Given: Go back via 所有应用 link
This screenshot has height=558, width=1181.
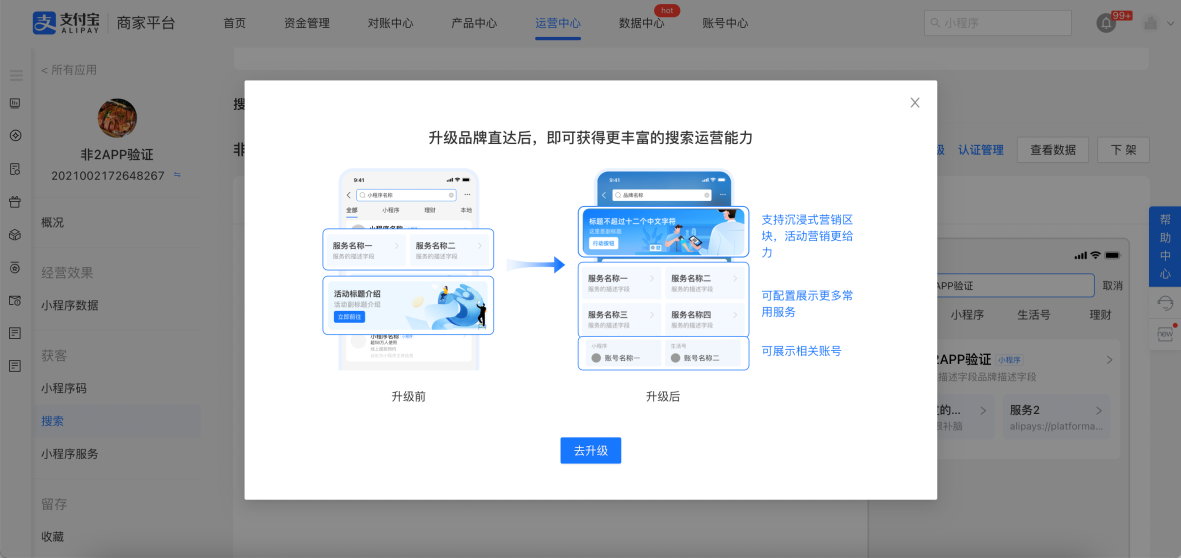Looking at the screenshot, I should point(69,70).
